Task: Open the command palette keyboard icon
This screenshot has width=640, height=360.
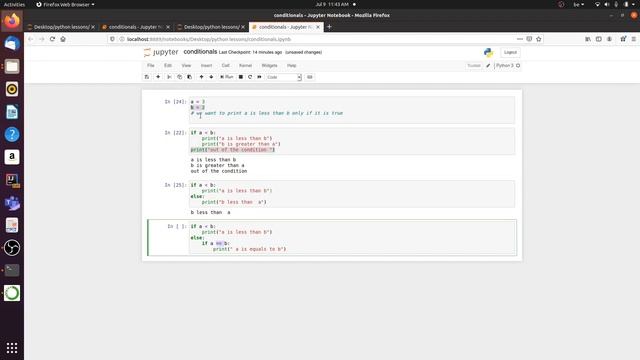Action: (x=310, y=77)
